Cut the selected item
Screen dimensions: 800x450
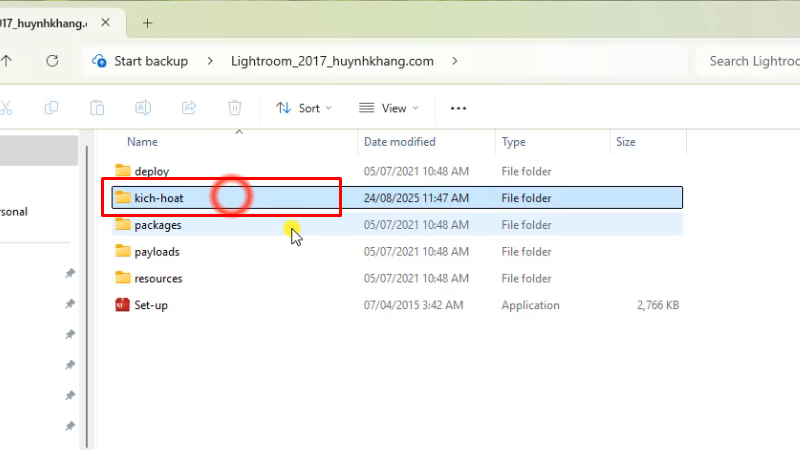(6, 108)
